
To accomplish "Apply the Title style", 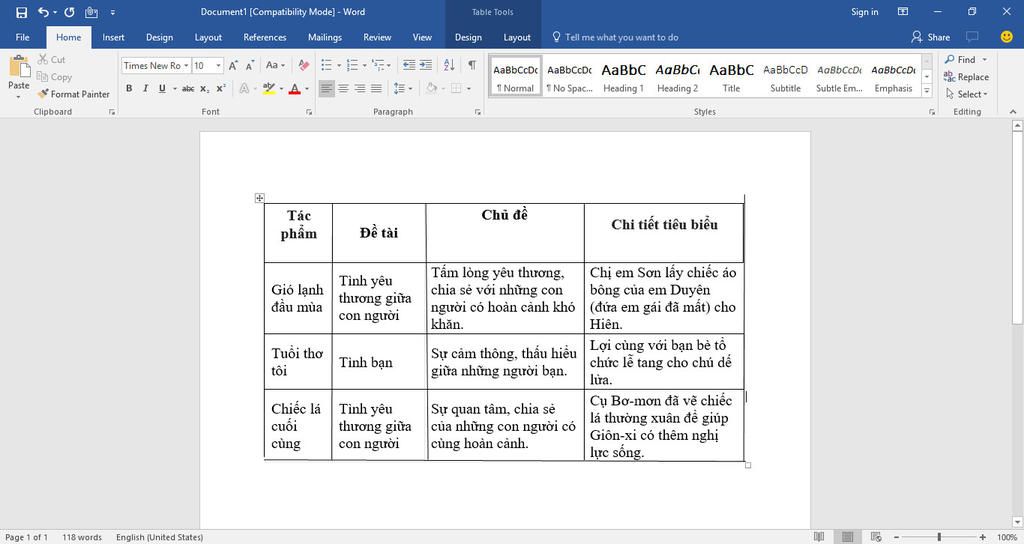I will 731,76.
